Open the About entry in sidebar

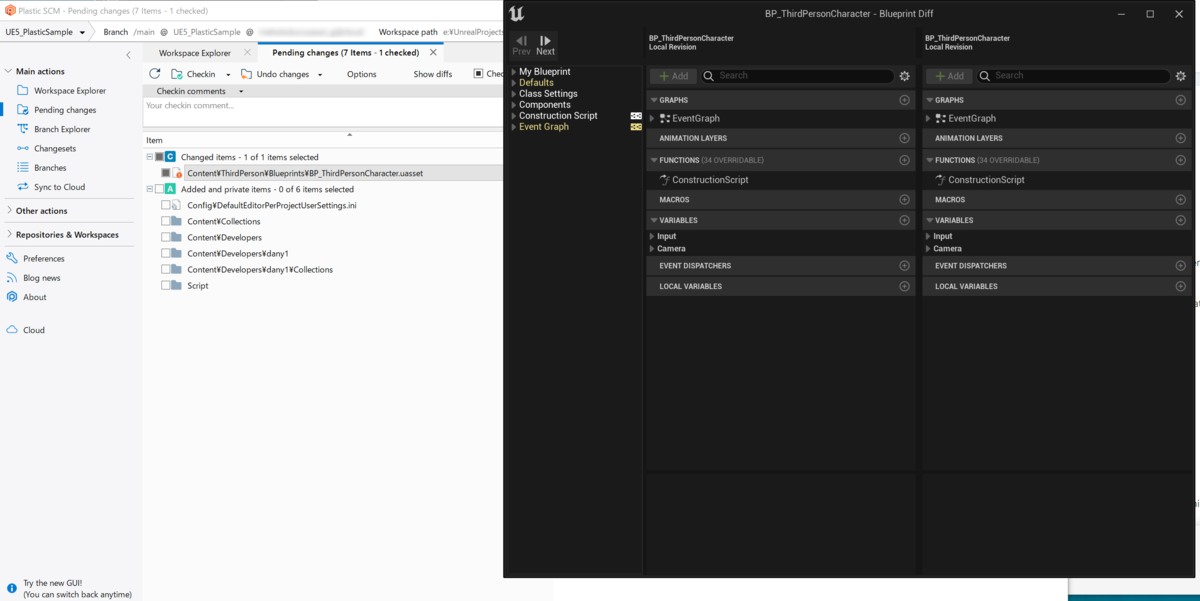click(x=26, y=297)
